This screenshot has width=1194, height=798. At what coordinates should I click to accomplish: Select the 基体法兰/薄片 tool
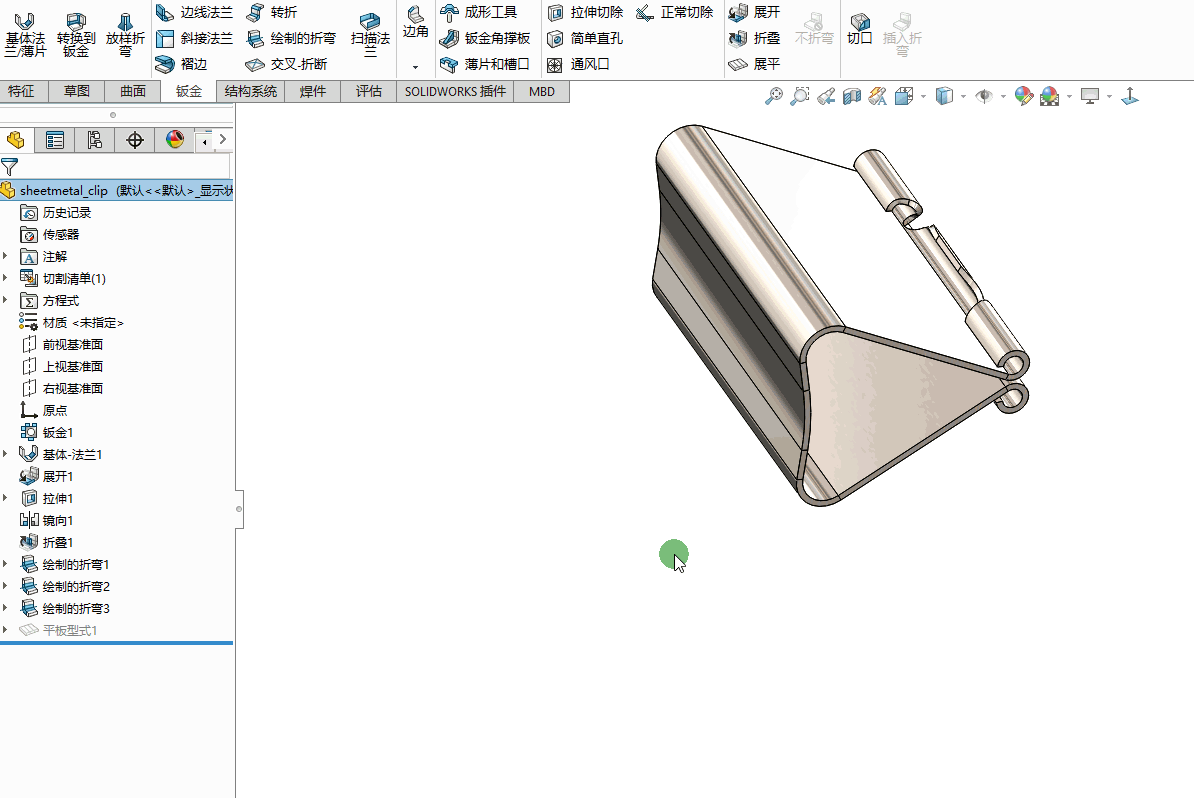(x=25, y=35)
